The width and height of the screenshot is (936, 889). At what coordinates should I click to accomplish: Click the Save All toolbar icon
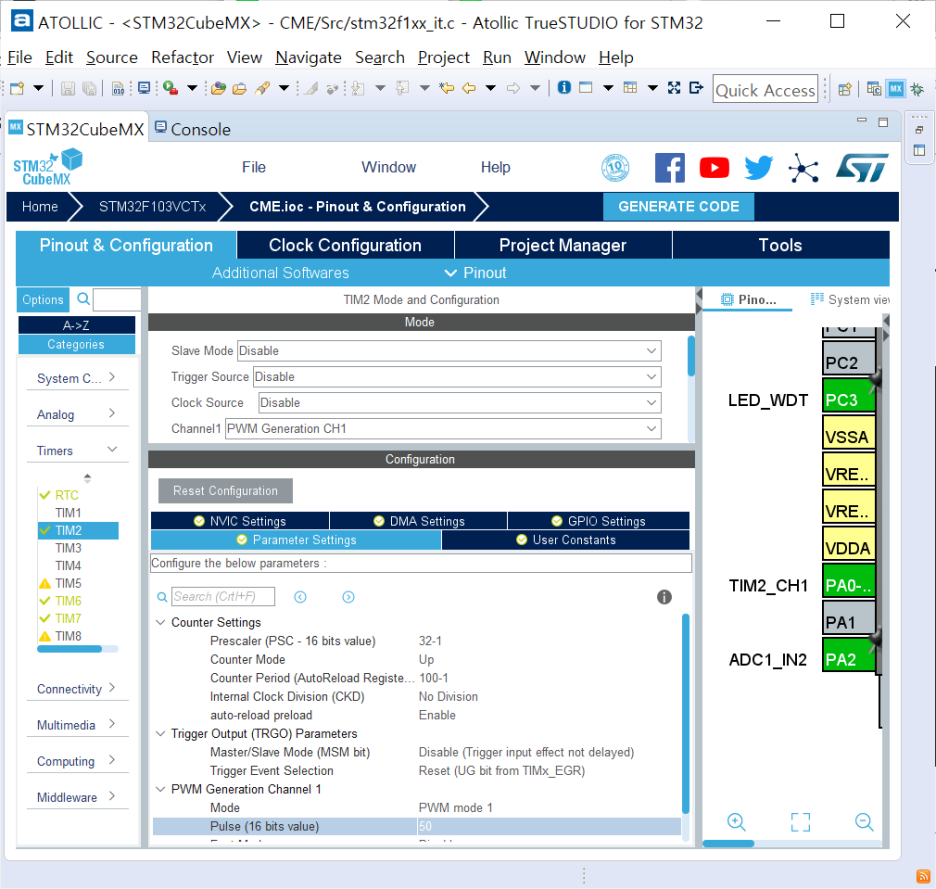(89, 88)
